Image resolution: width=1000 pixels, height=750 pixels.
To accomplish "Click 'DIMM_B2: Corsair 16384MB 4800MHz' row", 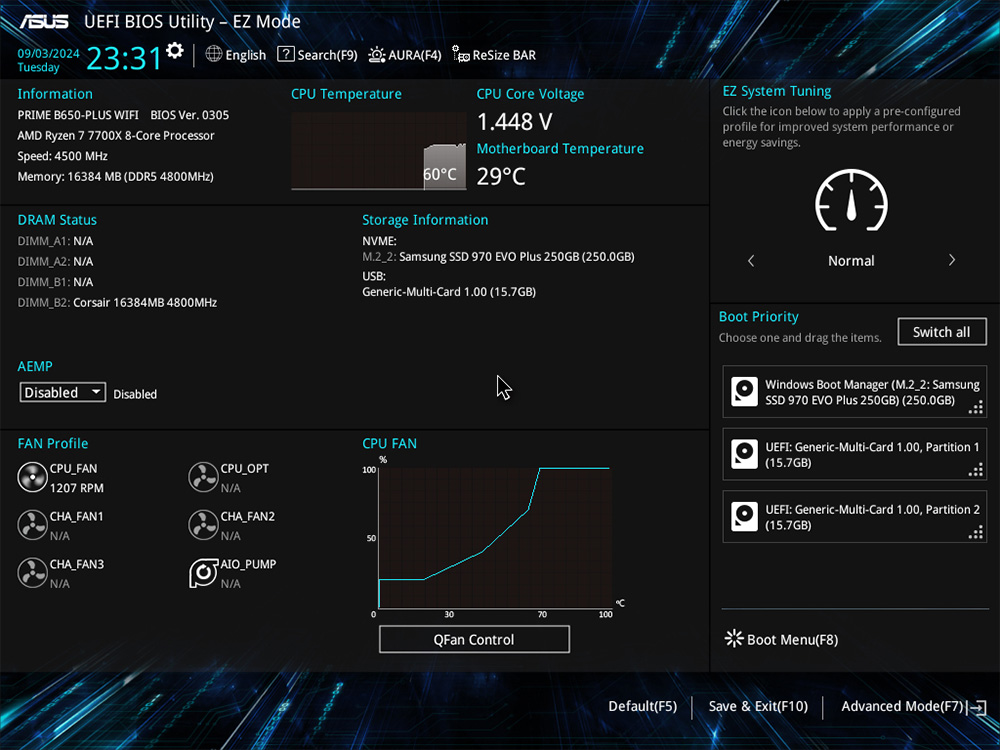I will (x=117, y=302).
